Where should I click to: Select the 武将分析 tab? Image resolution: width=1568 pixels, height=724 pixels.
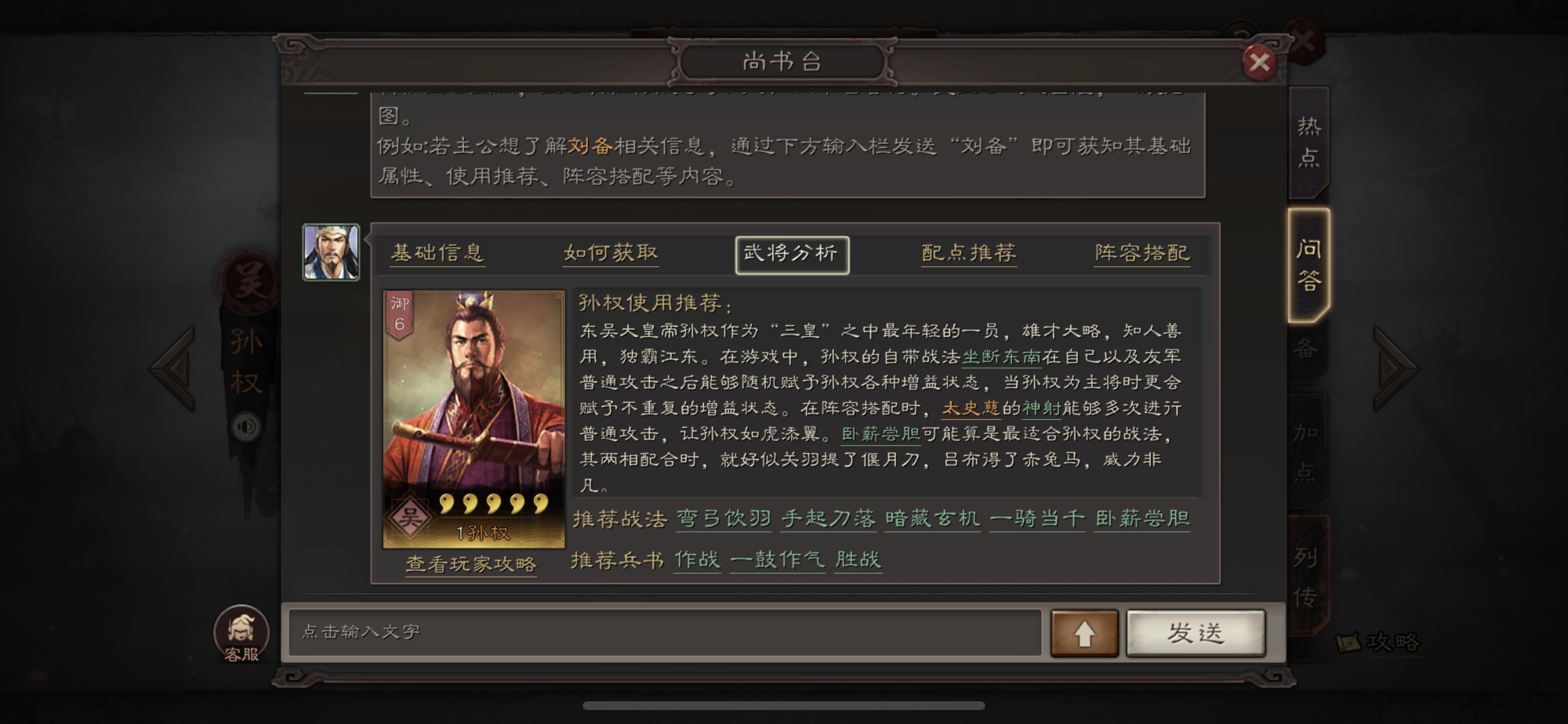(792, 255)
